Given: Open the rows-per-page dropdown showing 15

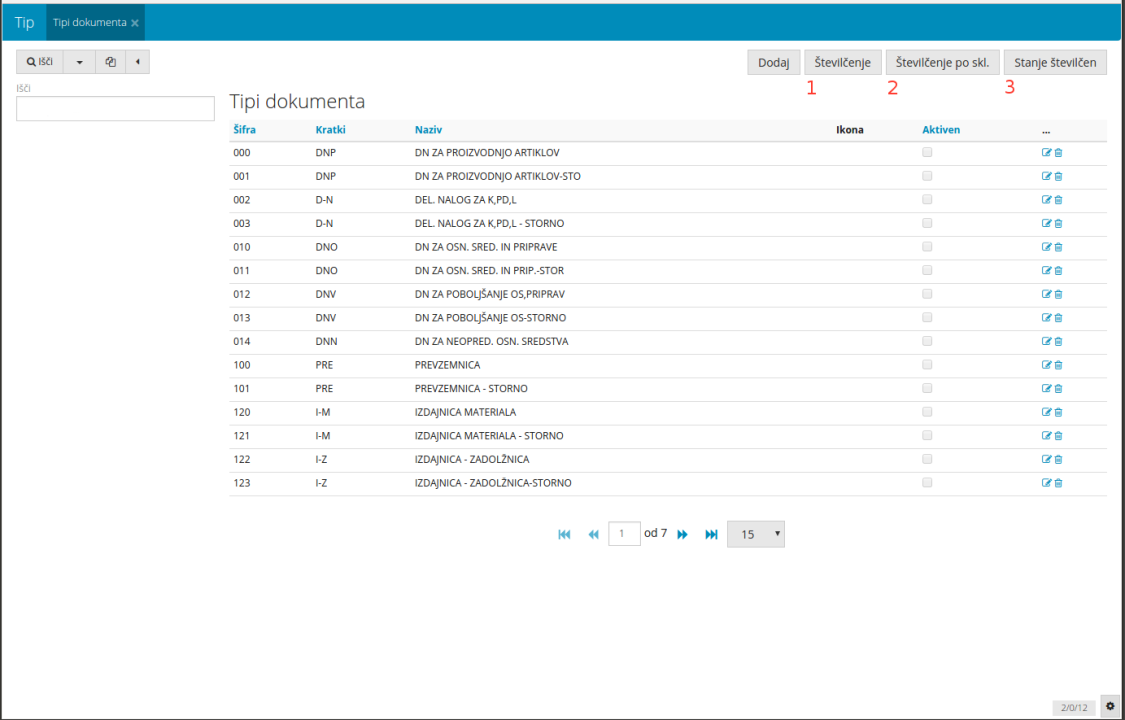Looking at the screenshot, I should coord(756,534).
